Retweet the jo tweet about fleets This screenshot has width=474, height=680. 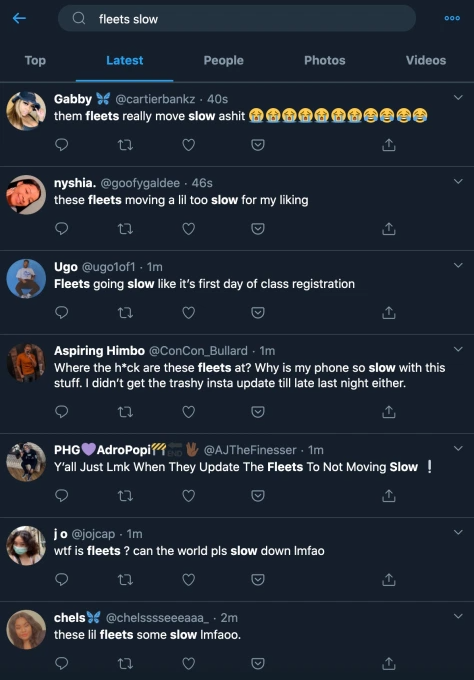click(125, 579)
